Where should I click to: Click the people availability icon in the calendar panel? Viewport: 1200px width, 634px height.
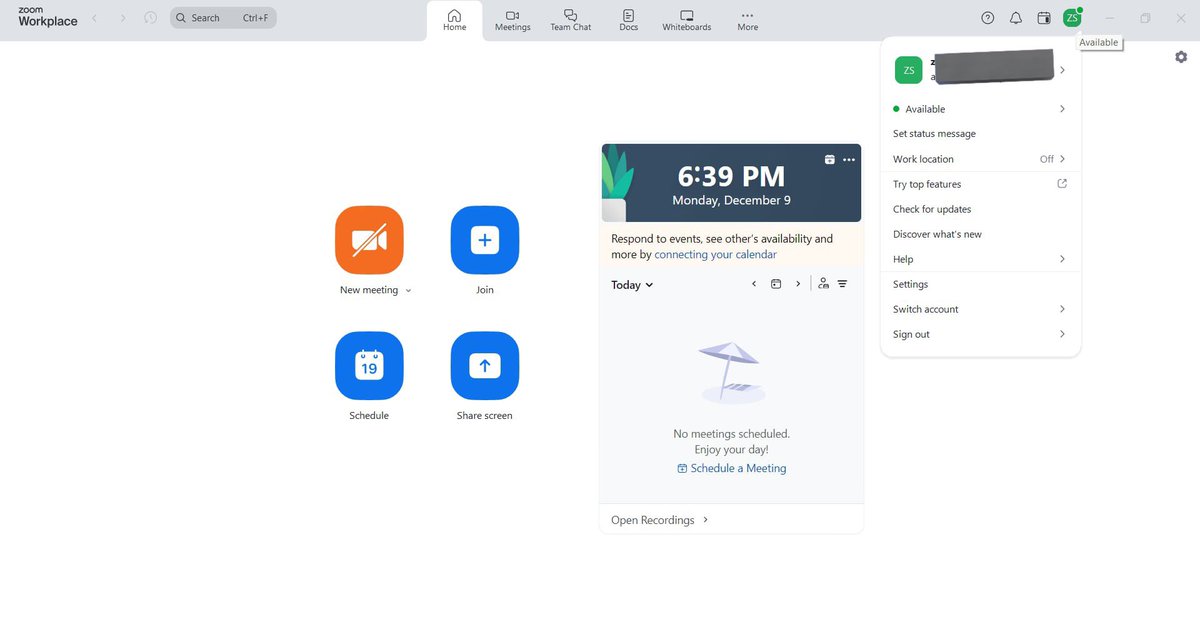point(823,284)
